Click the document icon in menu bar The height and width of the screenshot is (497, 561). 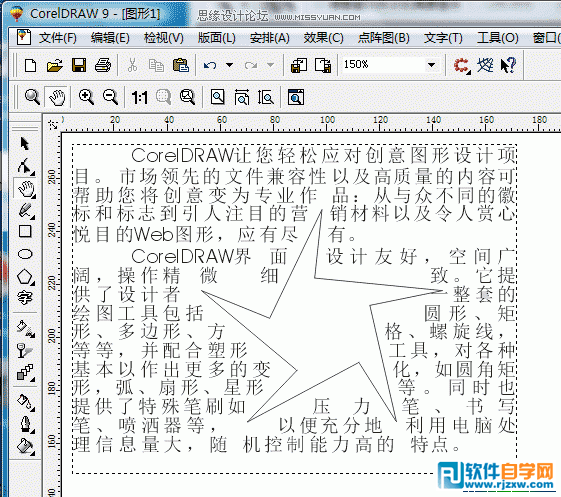(24, 37)
